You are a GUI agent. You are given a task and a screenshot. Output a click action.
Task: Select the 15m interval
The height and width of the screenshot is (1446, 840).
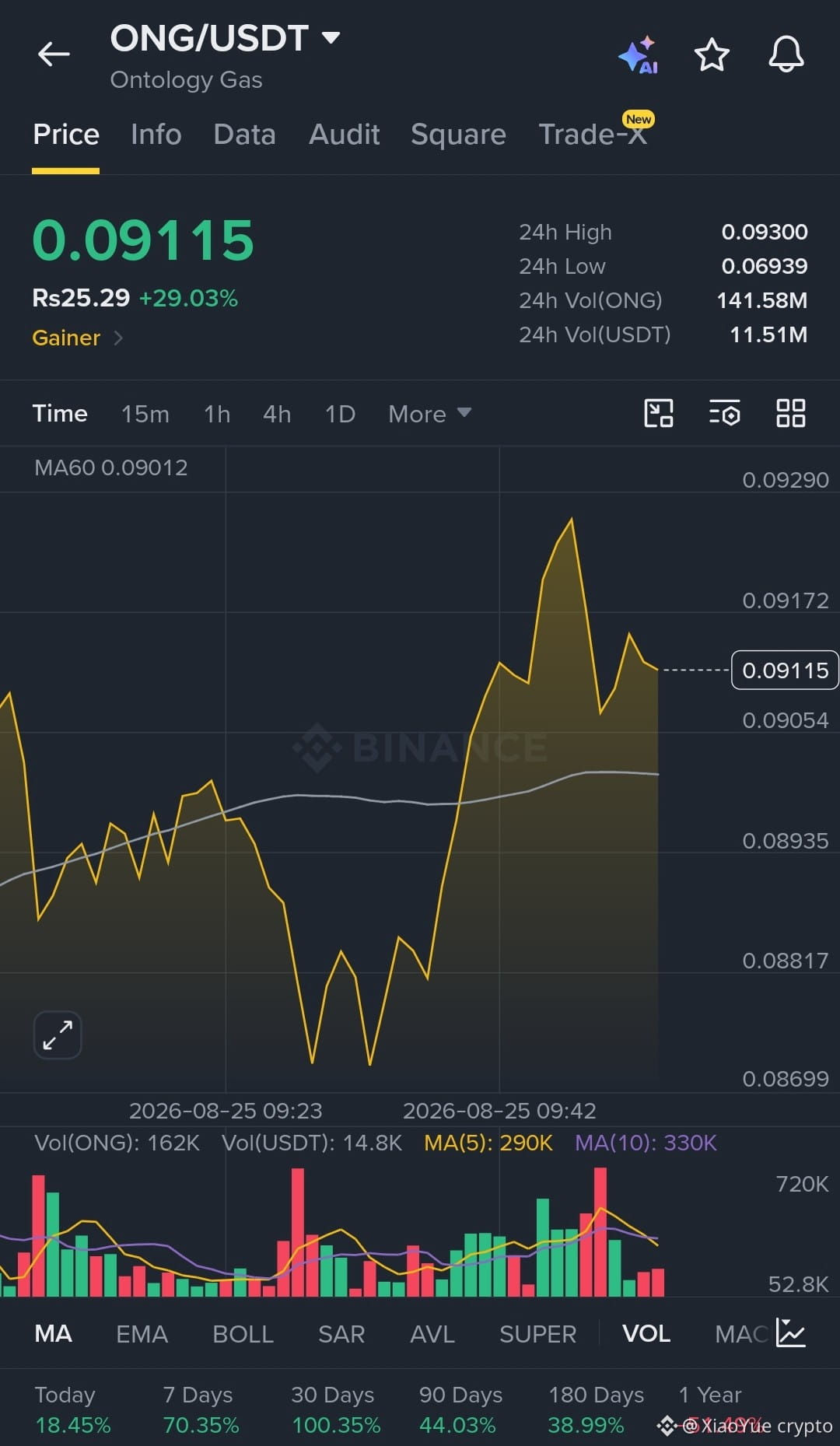pyautogui.click(x=145, y=414)
